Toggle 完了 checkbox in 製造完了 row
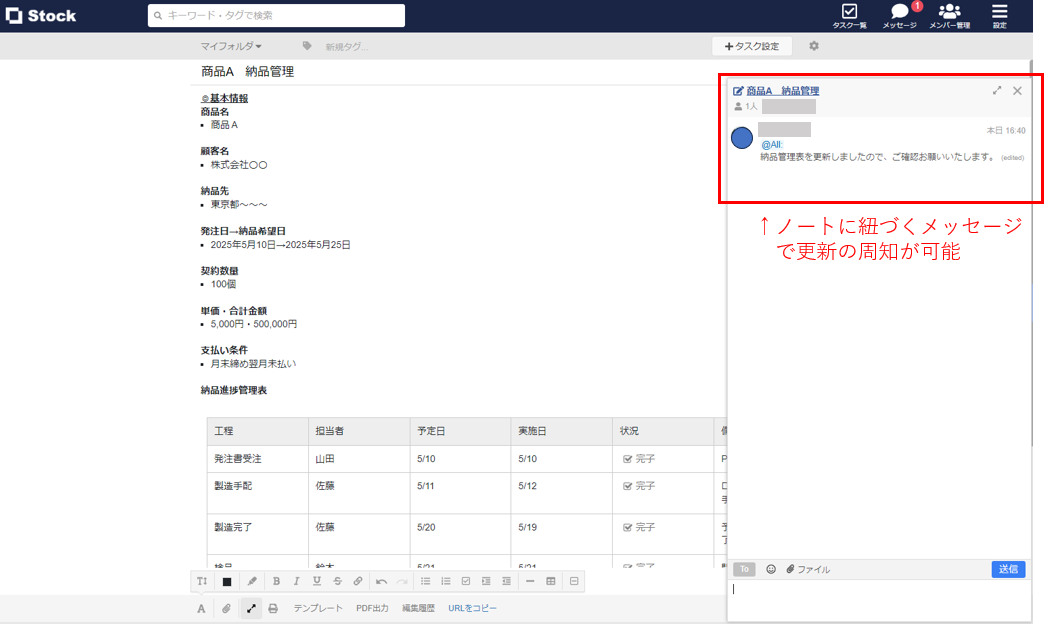Image resolution: width=1047 pixels, height=624 pixels. point(628,527)
